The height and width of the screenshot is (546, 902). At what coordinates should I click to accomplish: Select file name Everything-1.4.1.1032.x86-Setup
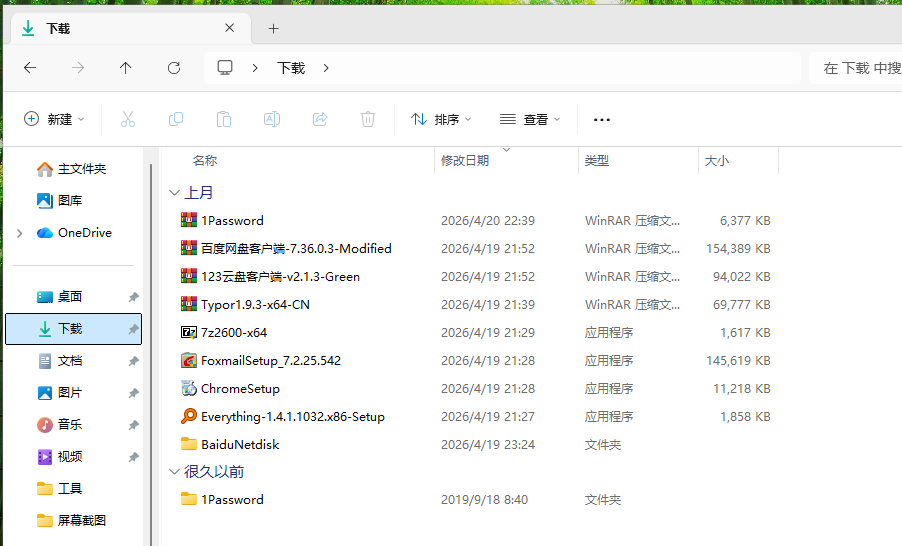pos(293,417)
